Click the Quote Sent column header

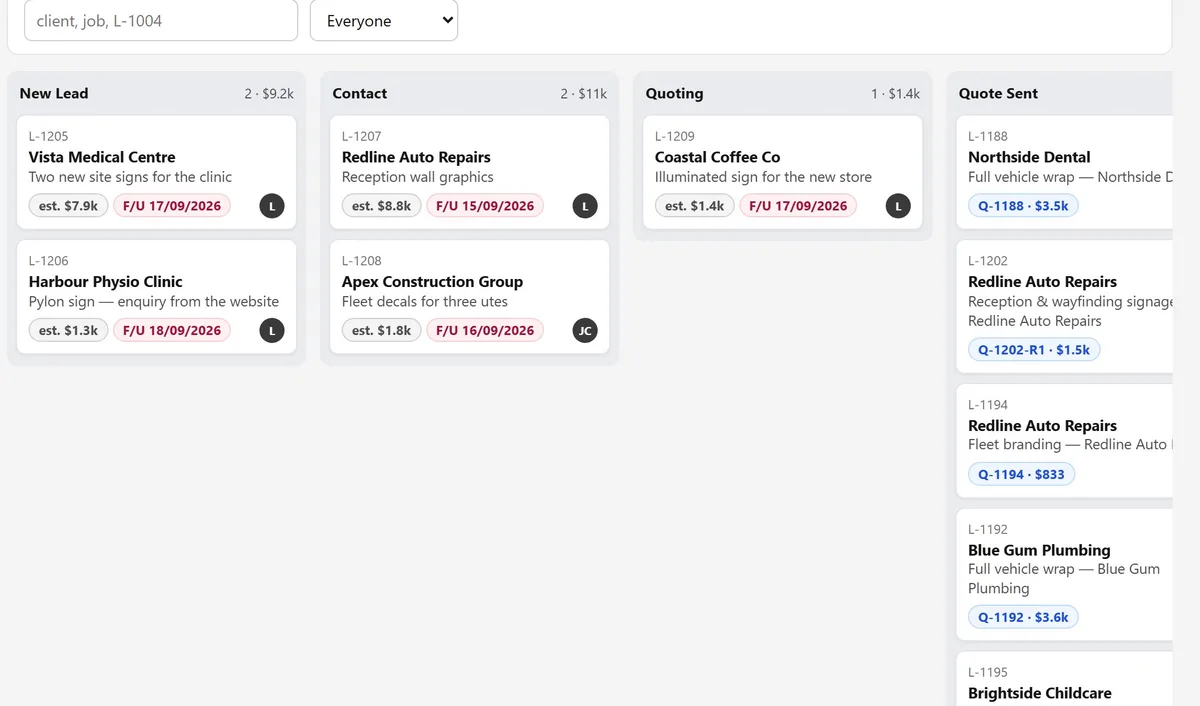pos(998,93)
